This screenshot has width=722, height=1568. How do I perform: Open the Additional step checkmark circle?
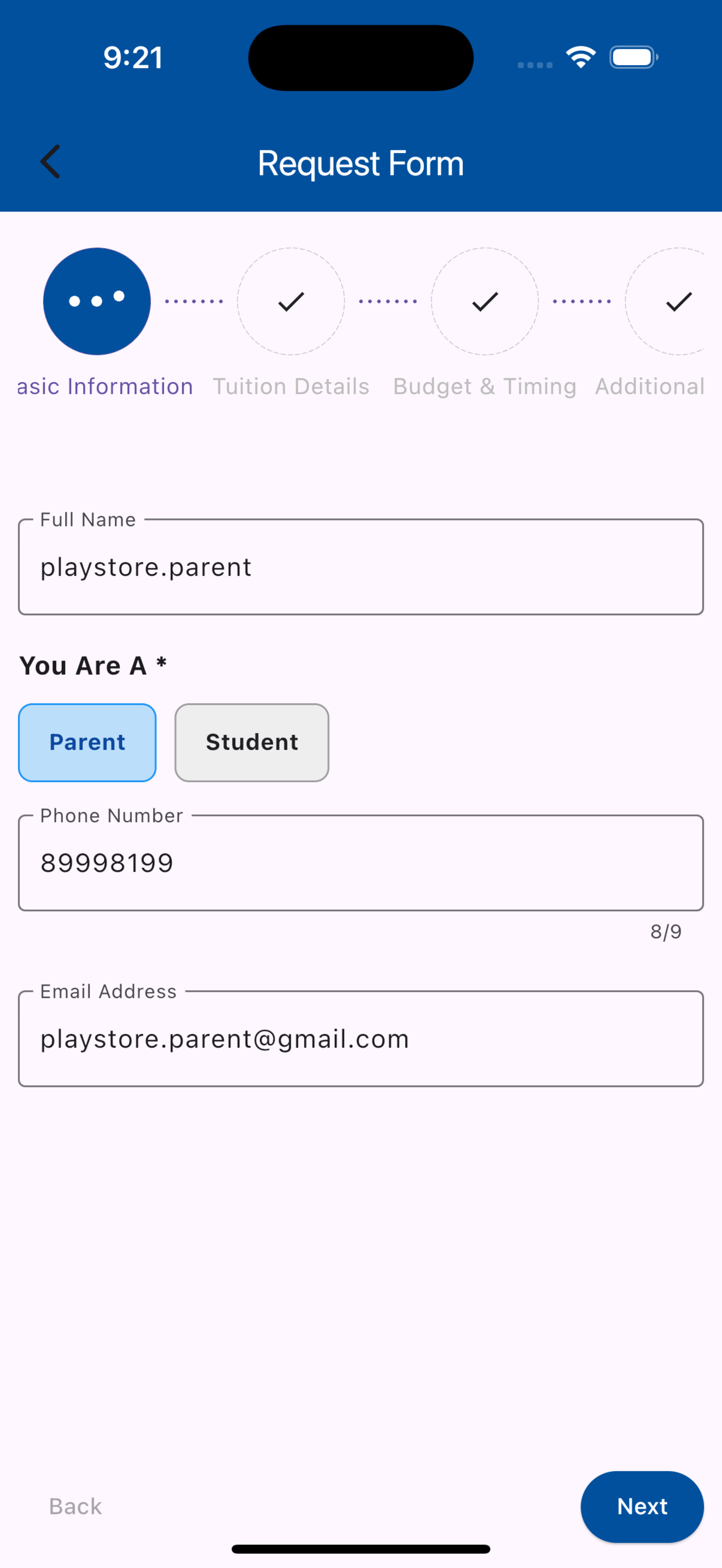click(x=665, y=301)
